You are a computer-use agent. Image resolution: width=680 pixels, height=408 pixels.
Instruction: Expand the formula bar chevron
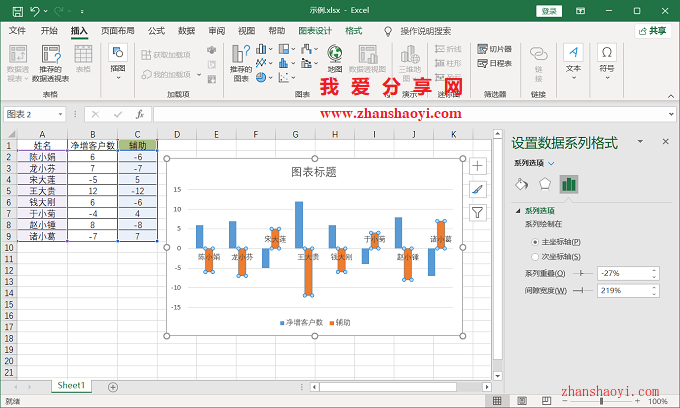pyautogui.click(x=671, y=114)
